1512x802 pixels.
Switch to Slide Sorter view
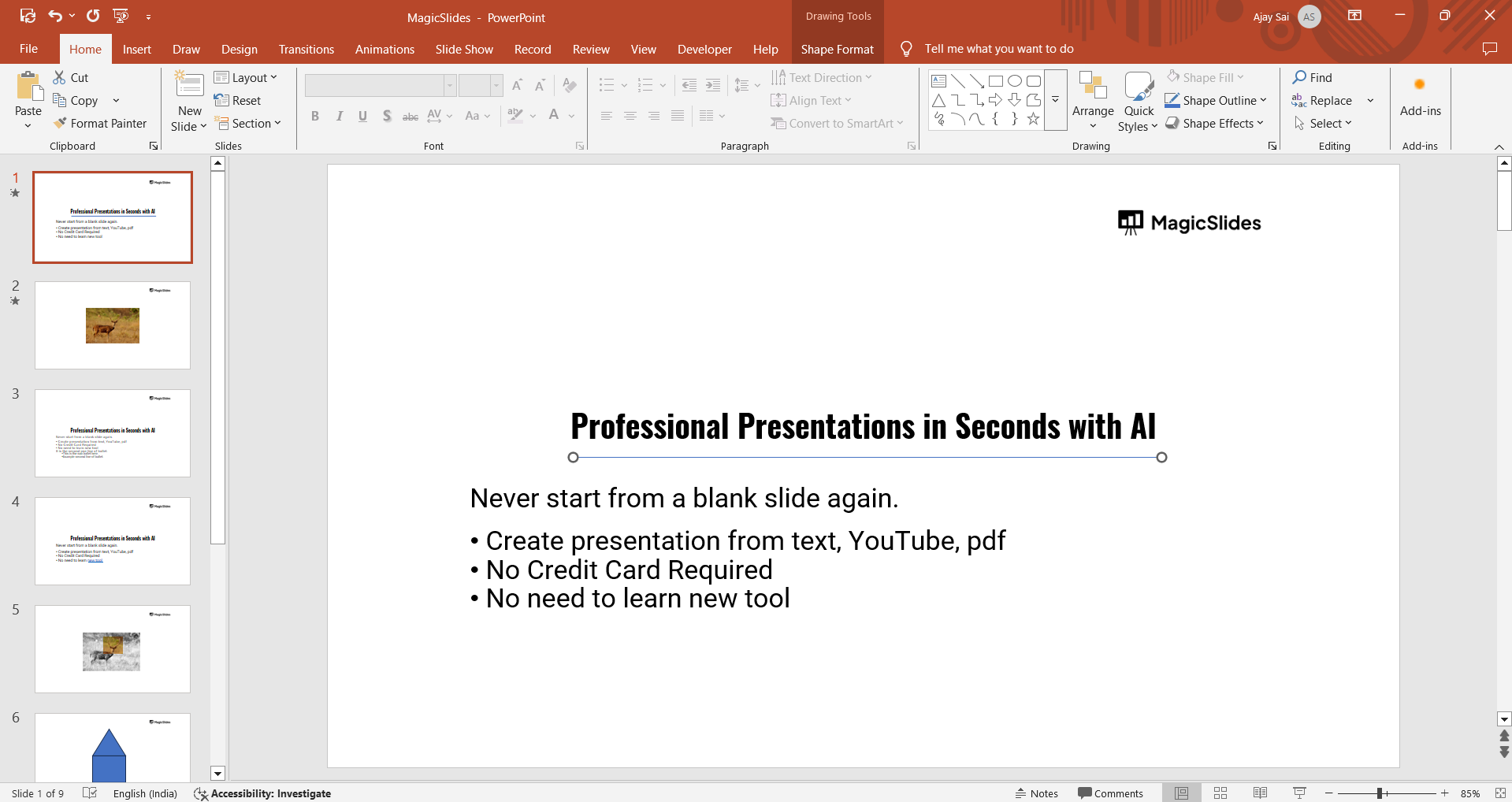1220,793
